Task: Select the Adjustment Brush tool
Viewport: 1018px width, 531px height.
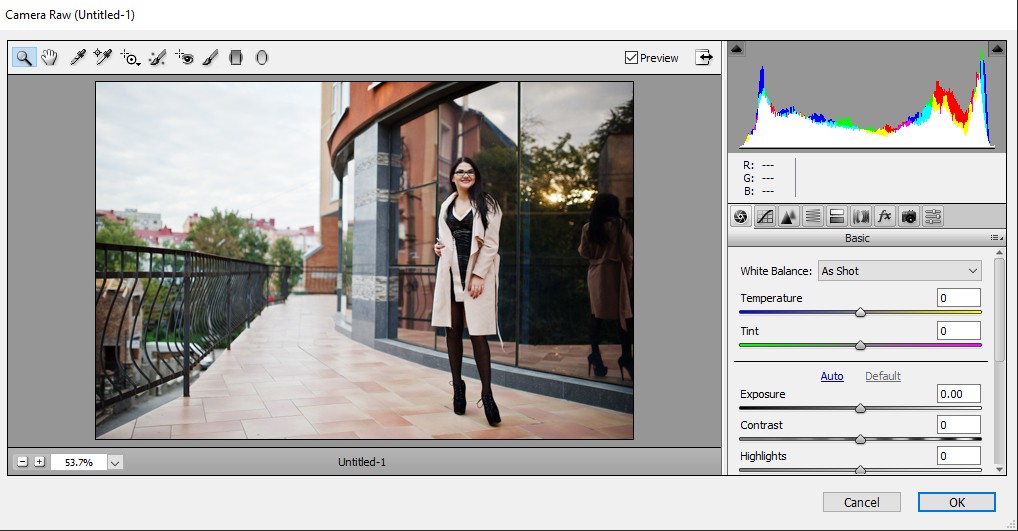Action: (210, 58)
